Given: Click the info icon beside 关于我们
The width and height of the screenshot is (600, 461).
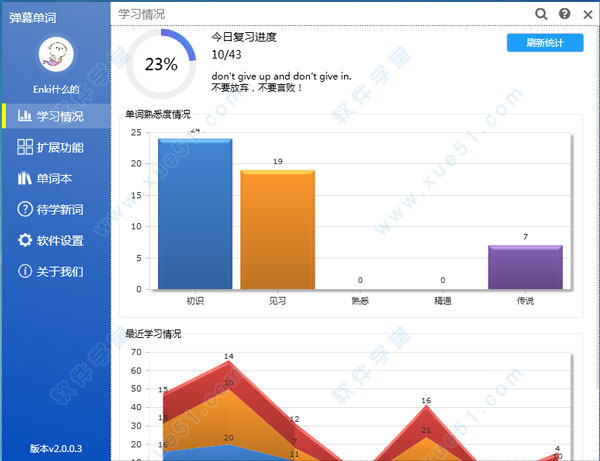Looking at the screenshot, I should tap(25, 271).
